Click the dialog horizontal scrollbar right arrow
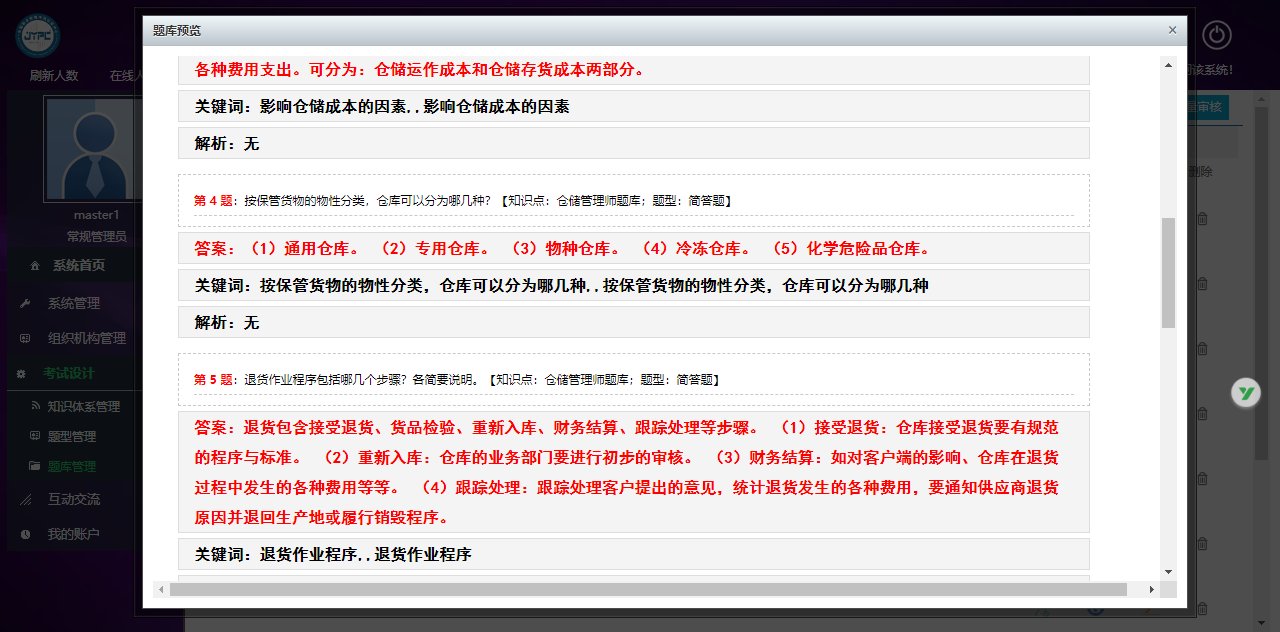Viewport: 1280px width, 632px height. pos(1152,590)
